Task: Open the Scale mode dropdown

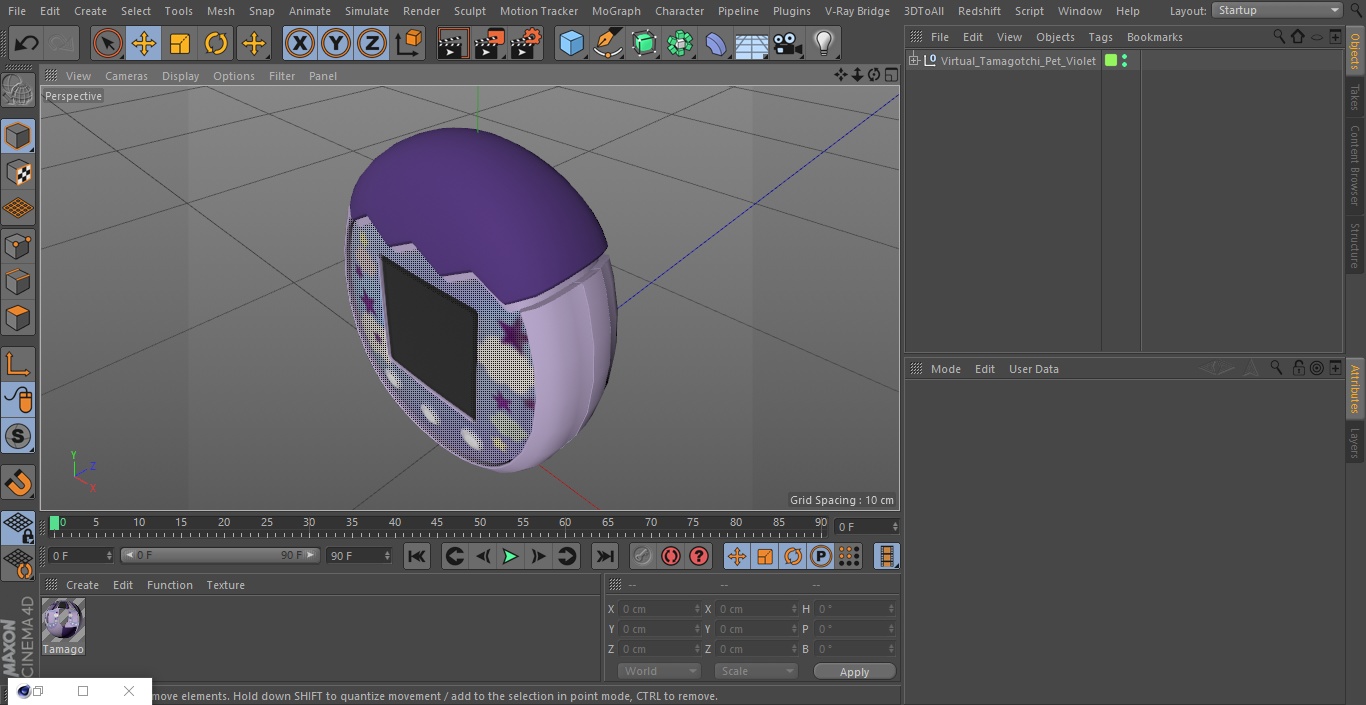Action: [x=756, y=671]
